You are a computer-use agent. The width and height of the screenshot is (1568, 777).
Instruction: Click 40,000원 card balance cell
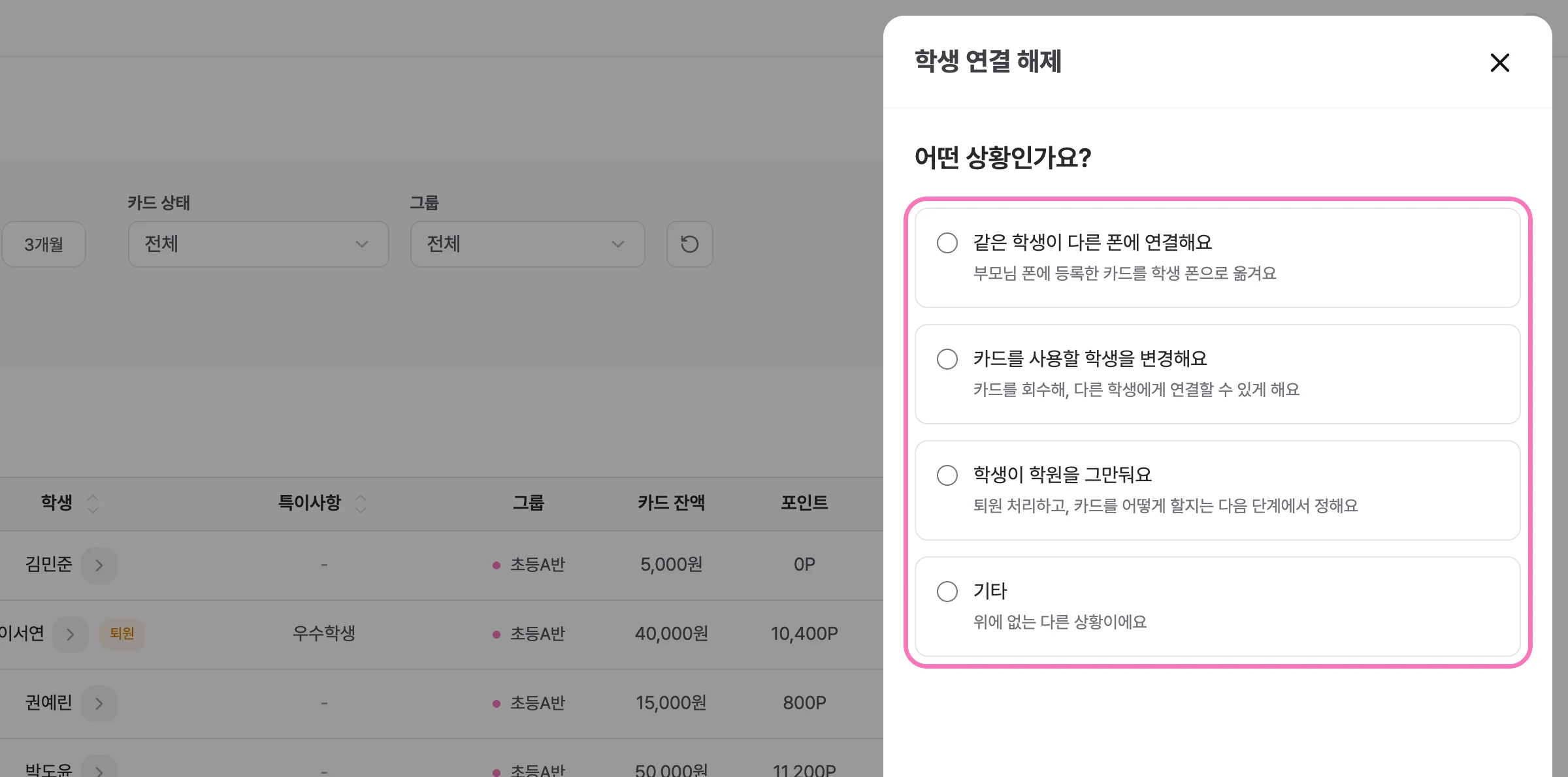point(671,633)
